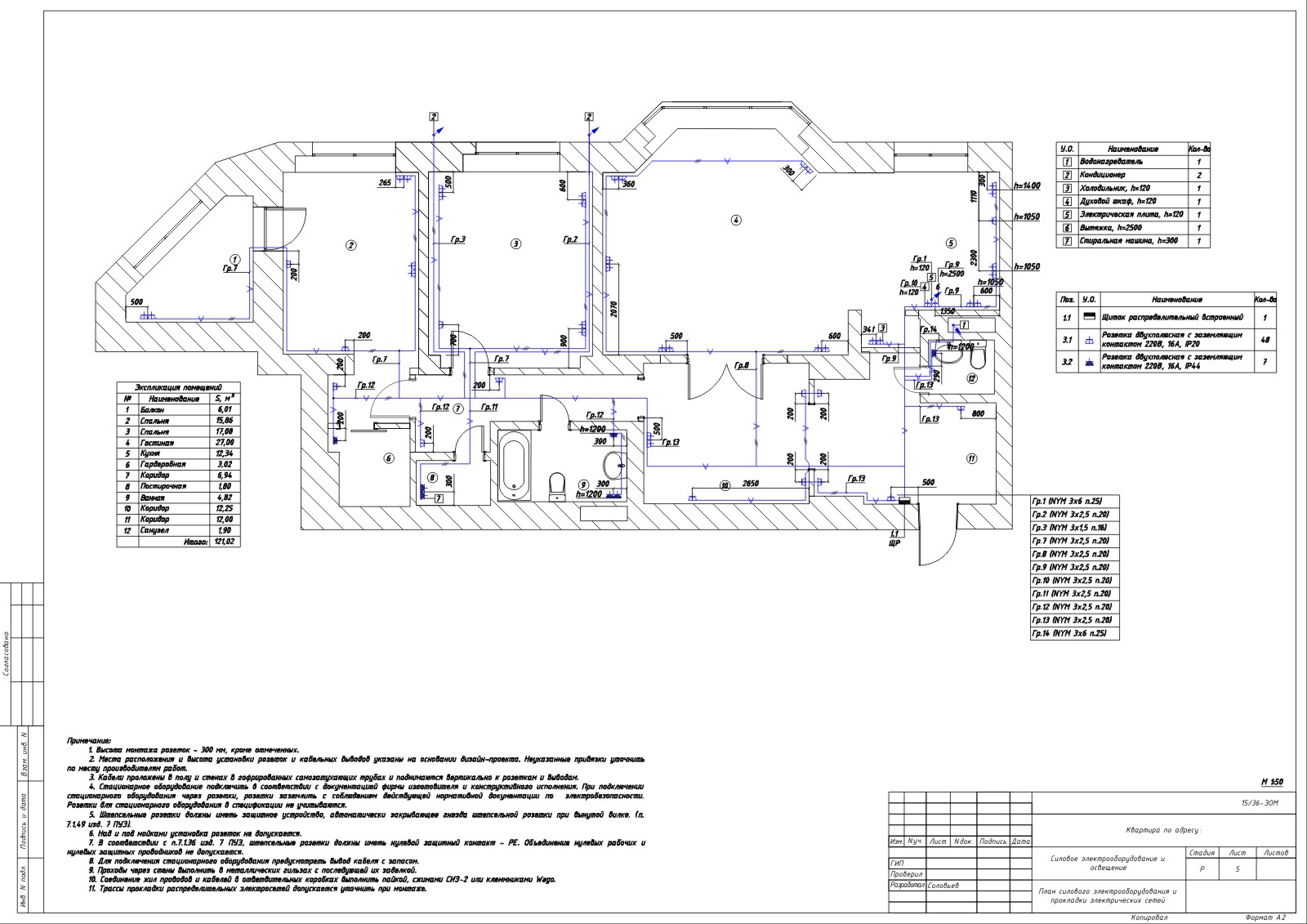Click 'Щиток распределительный встроенный' specification row

click(1172, 317)
